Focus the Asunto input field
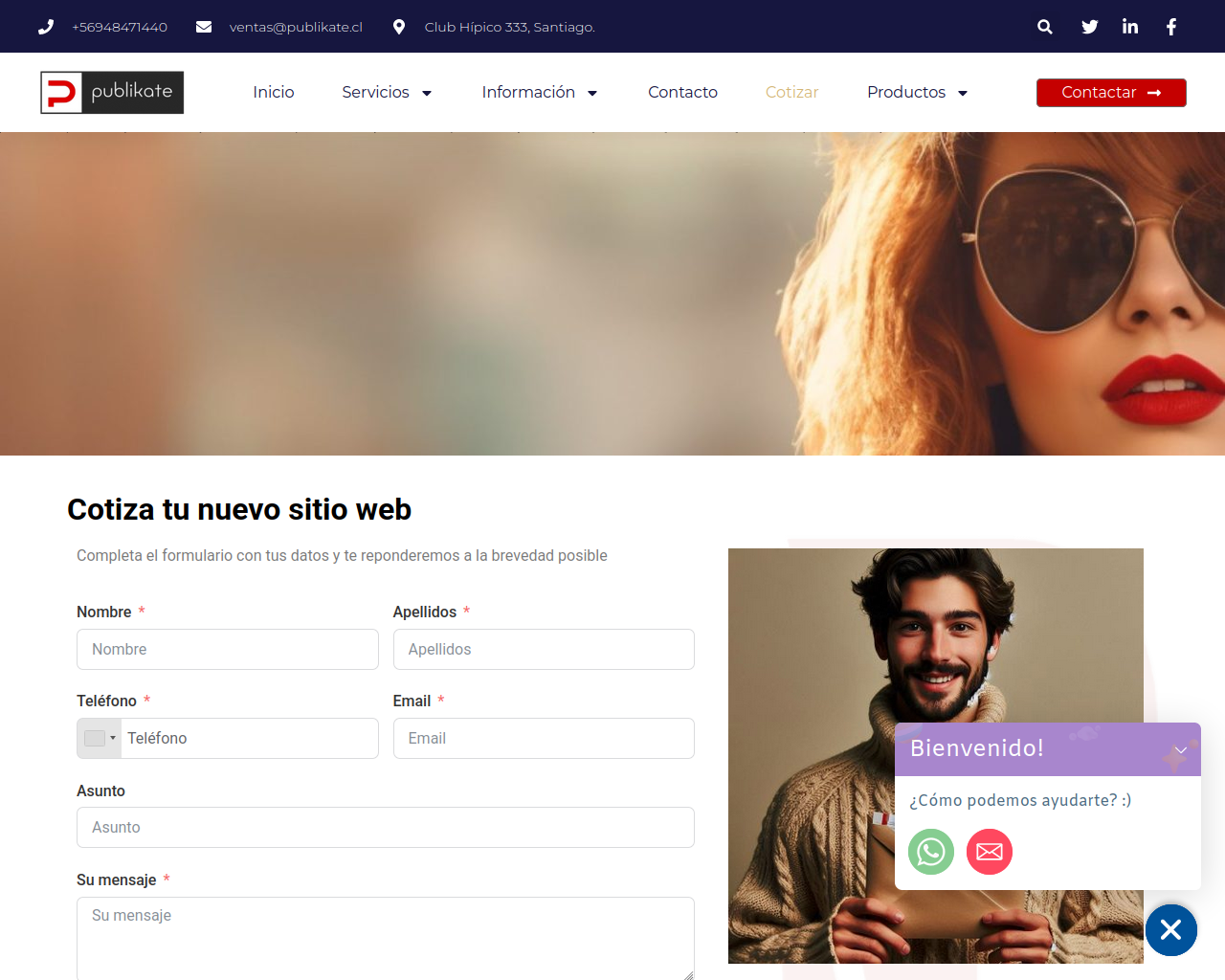The height and width of the screenshot is (980, 1225). click(x=386, y=827)
